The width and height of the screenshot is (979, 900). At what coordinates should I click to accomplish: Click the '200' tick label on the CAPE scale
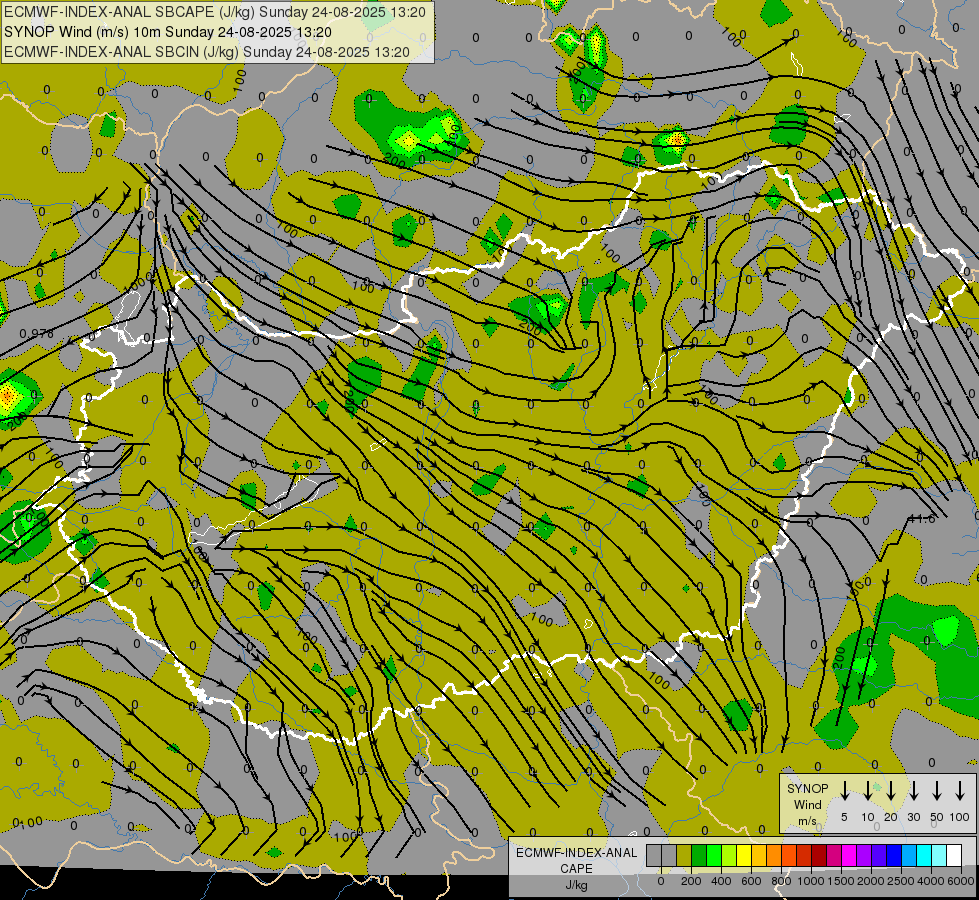coord(691,881)
